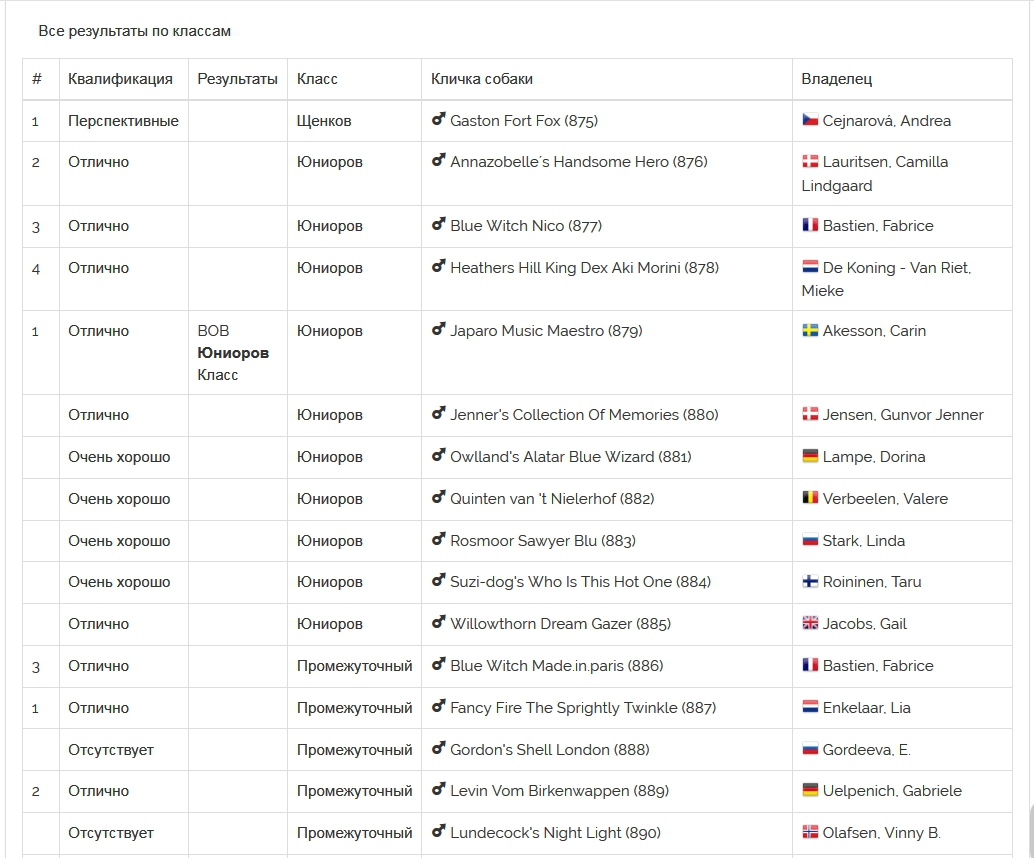
Task: Open Owlland's Alatar Blue Wizard (881) entry
Action: (570, 457)
